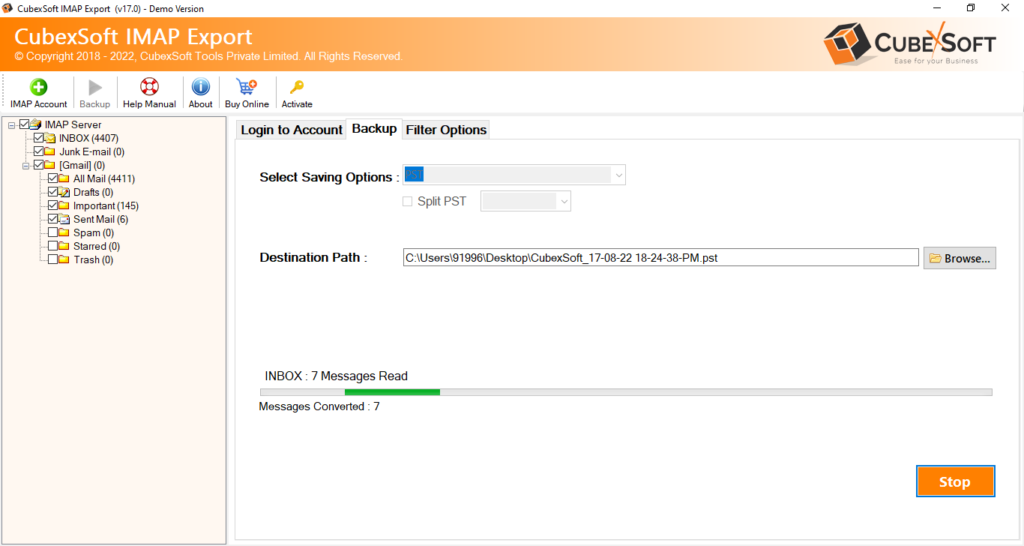Collapse the IMAP Server tree node
Screen dimensions: 1024x546
[x=12, y=125]
